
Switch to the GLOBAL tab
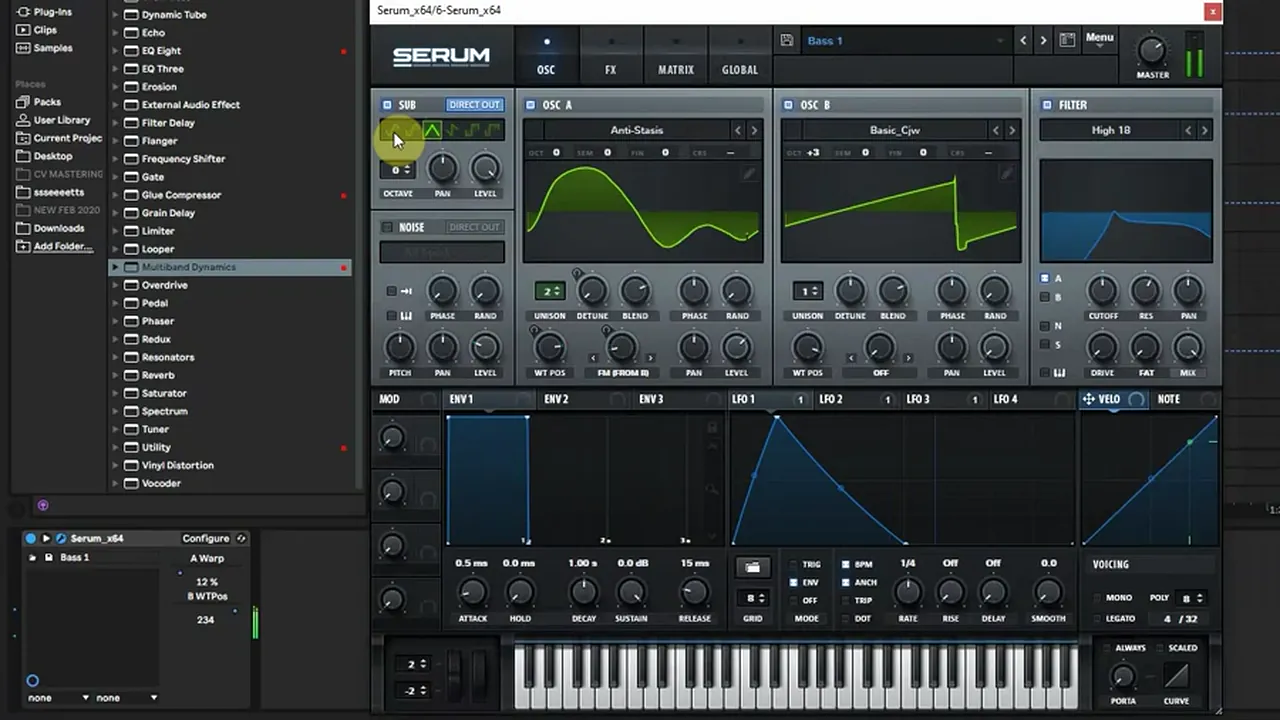(x=740, y=56)
